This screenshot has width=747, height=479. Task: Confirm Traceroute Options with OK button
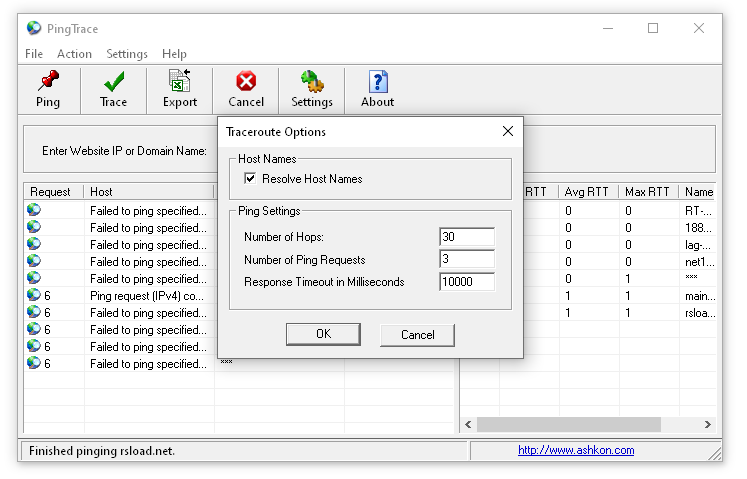click(x=323, y=334)
